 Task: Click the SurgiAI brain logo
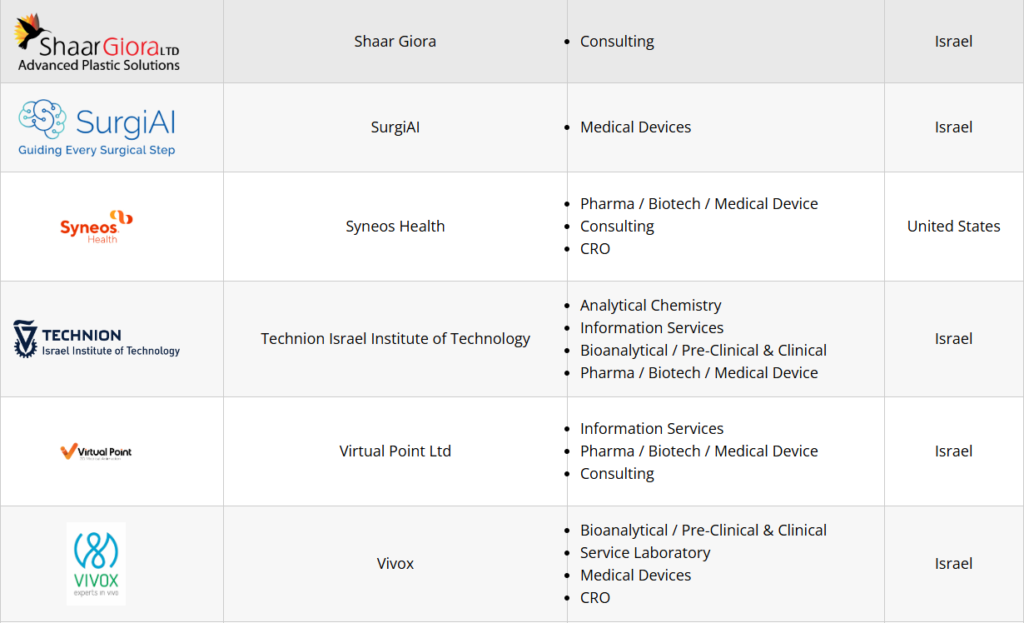click(97, 127)
